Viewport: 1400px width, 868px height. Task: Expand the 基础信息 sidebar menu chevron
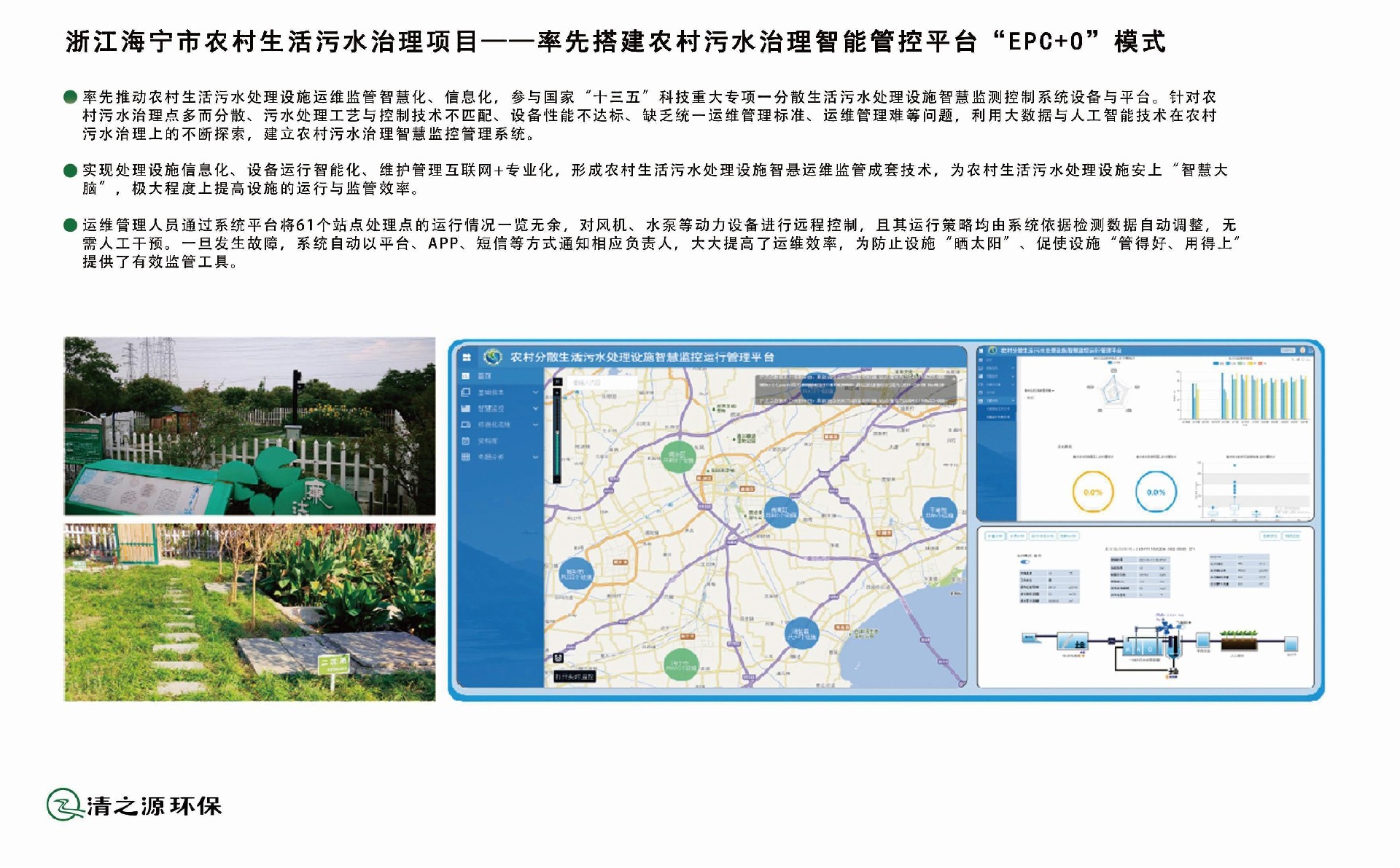(536, 392)
